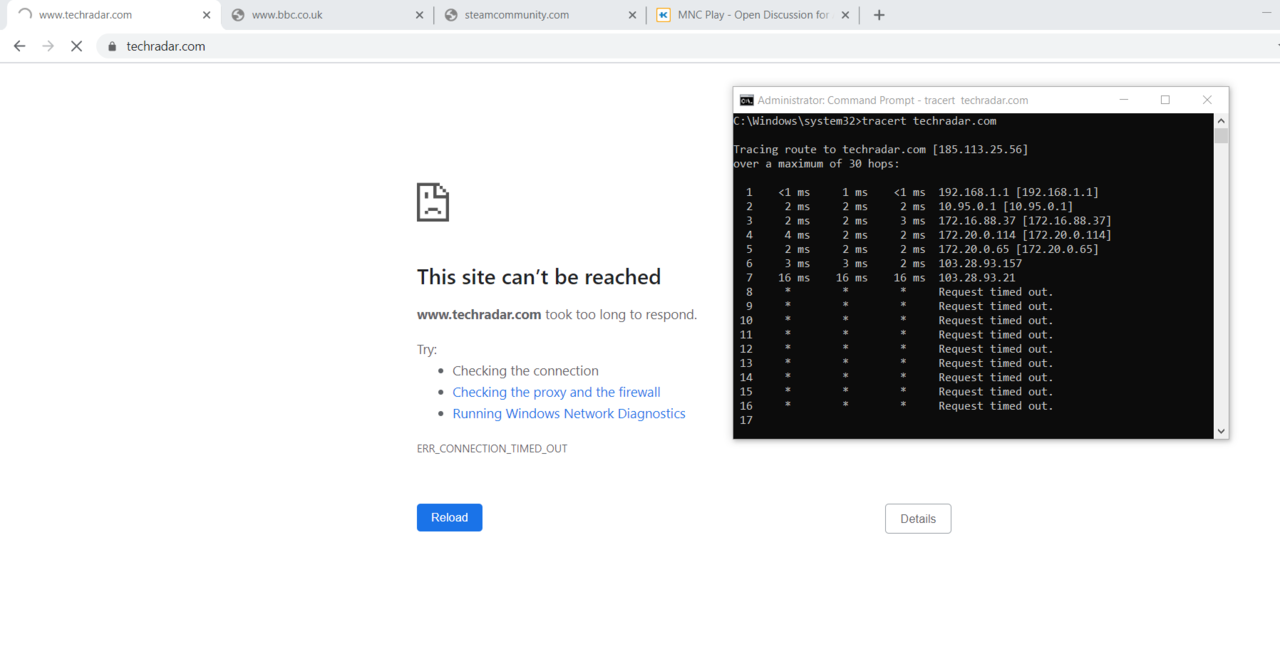1280x654 pixels.
Task: Open a new tab with the plus icon
Action: [879, 15]
